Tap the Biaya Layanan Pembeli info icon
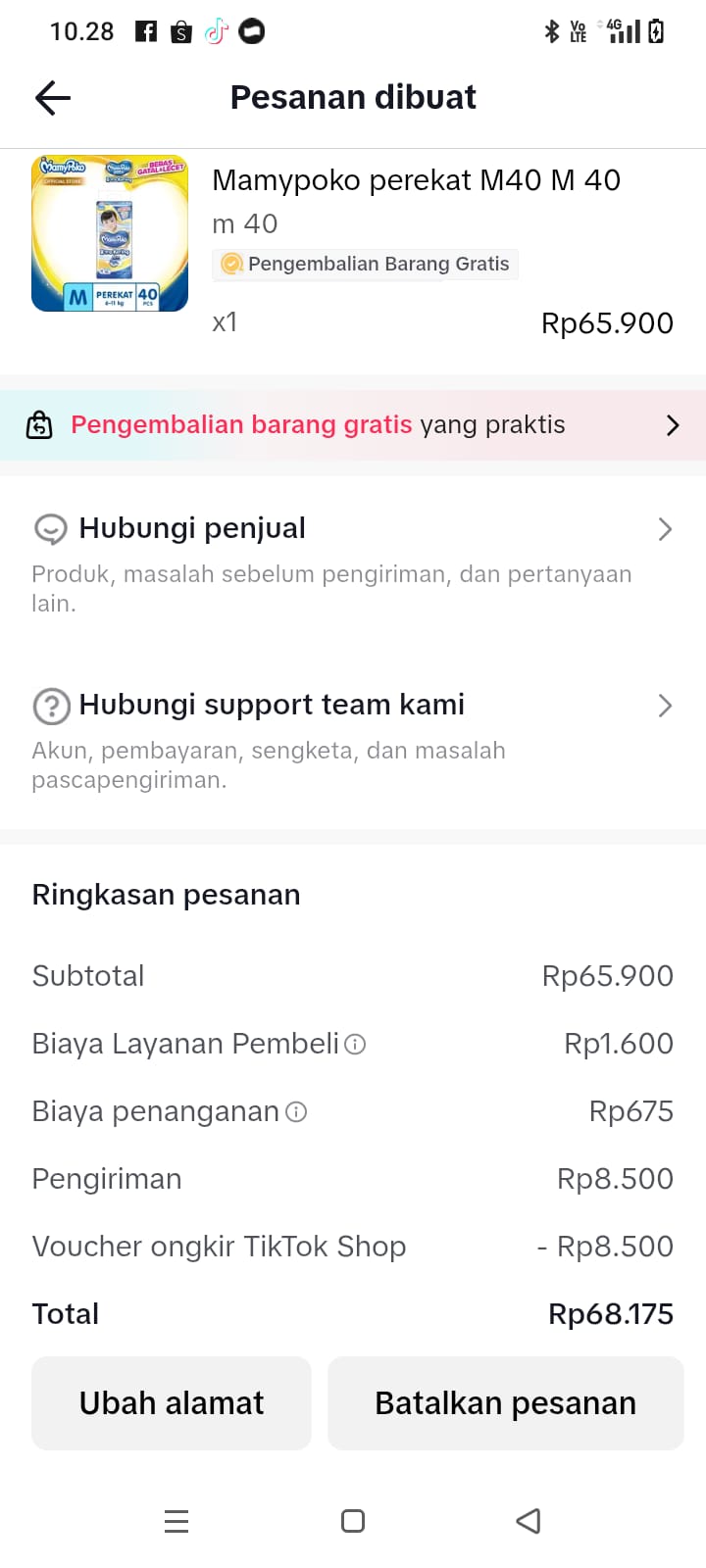 tap(356, 1045)
